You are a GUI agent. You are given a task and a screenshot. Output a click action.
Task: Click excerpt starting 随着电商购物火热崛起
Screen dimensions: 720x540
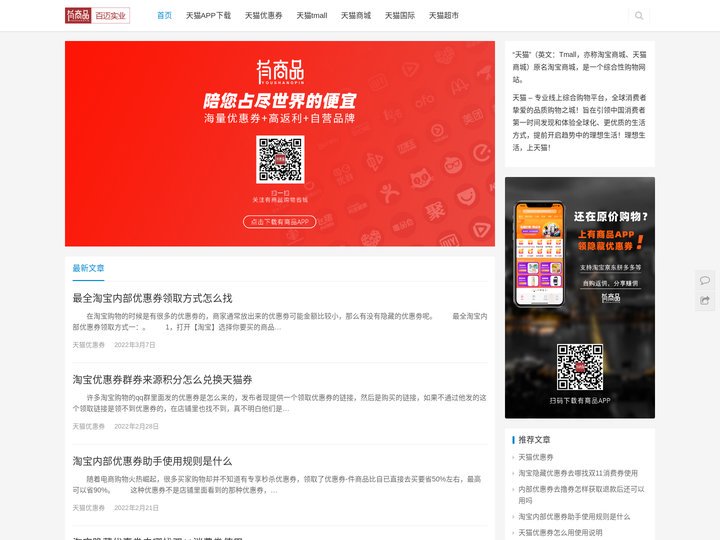(277, 485)
